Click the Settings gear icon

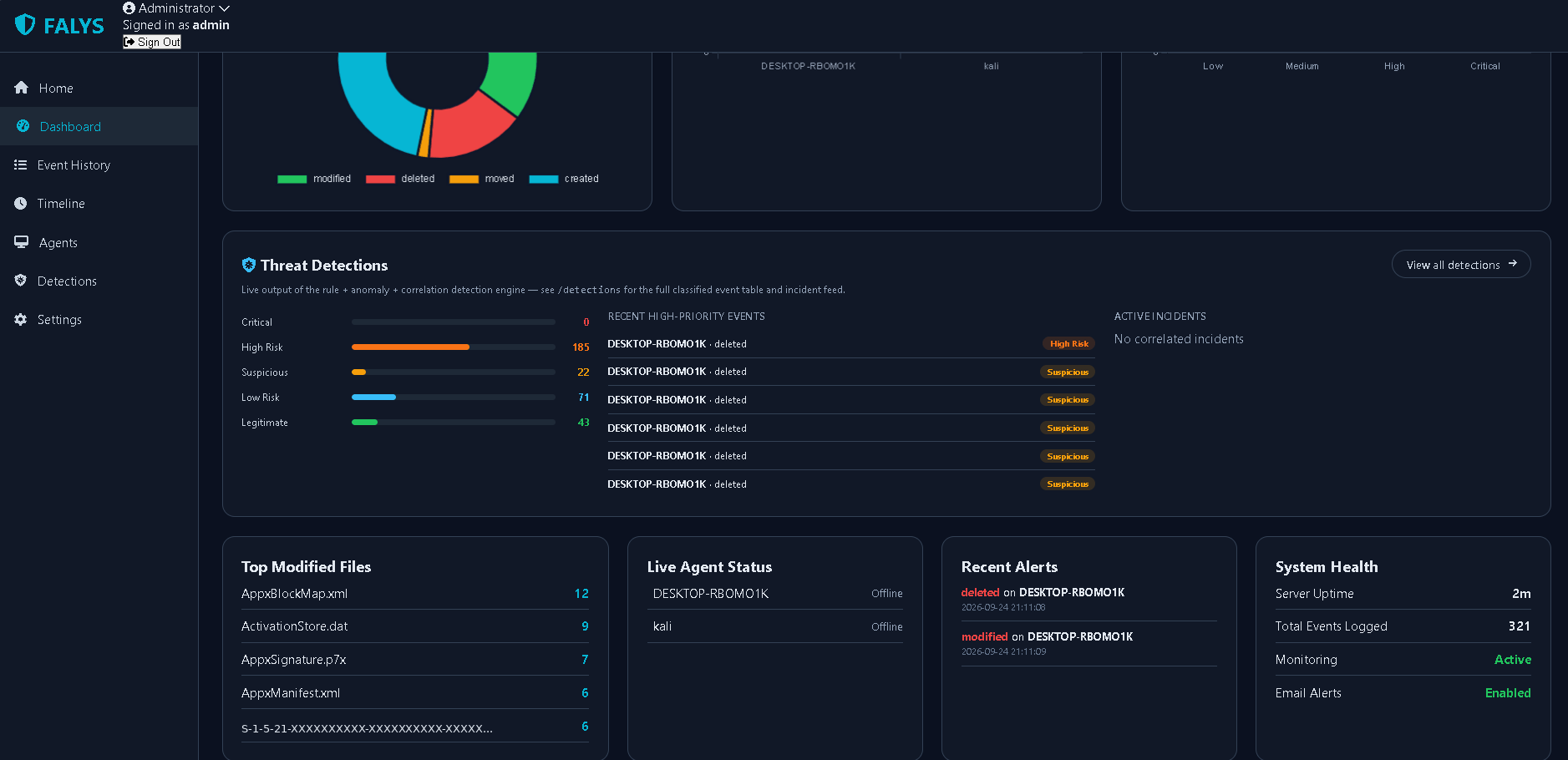click(21, 319)
